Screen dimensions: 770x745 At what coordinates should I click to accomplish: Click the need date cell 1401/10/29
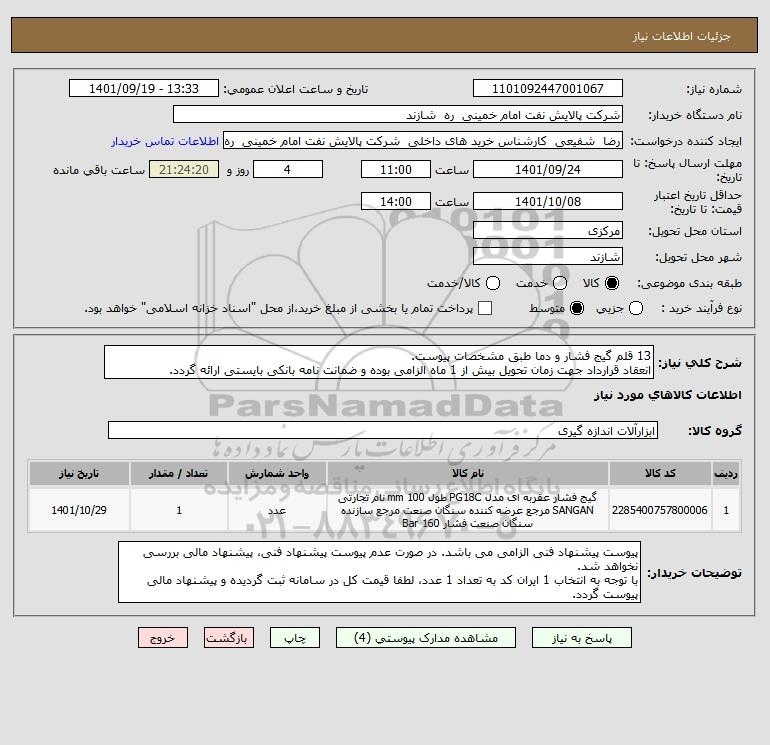[x=79, y=510]
